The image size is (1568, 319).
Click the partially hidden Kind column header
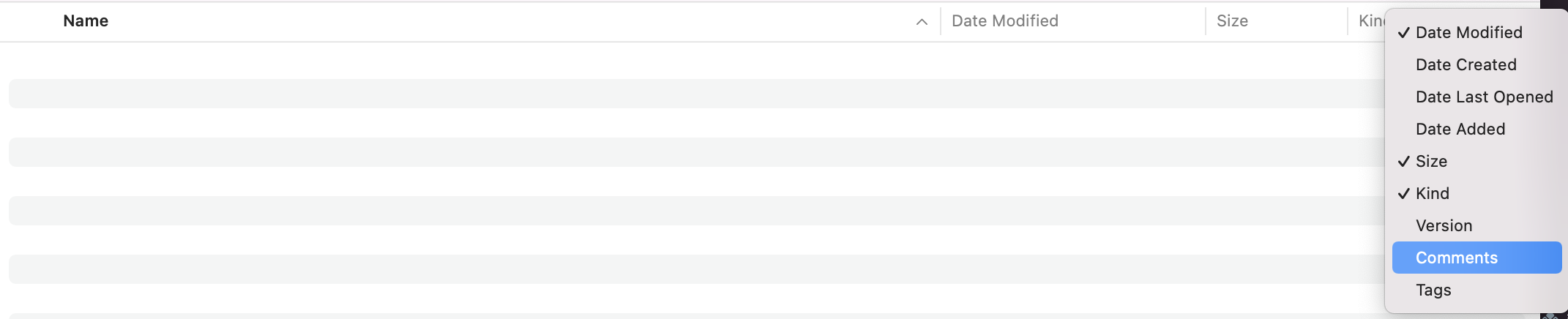(x=1370, y=21)
